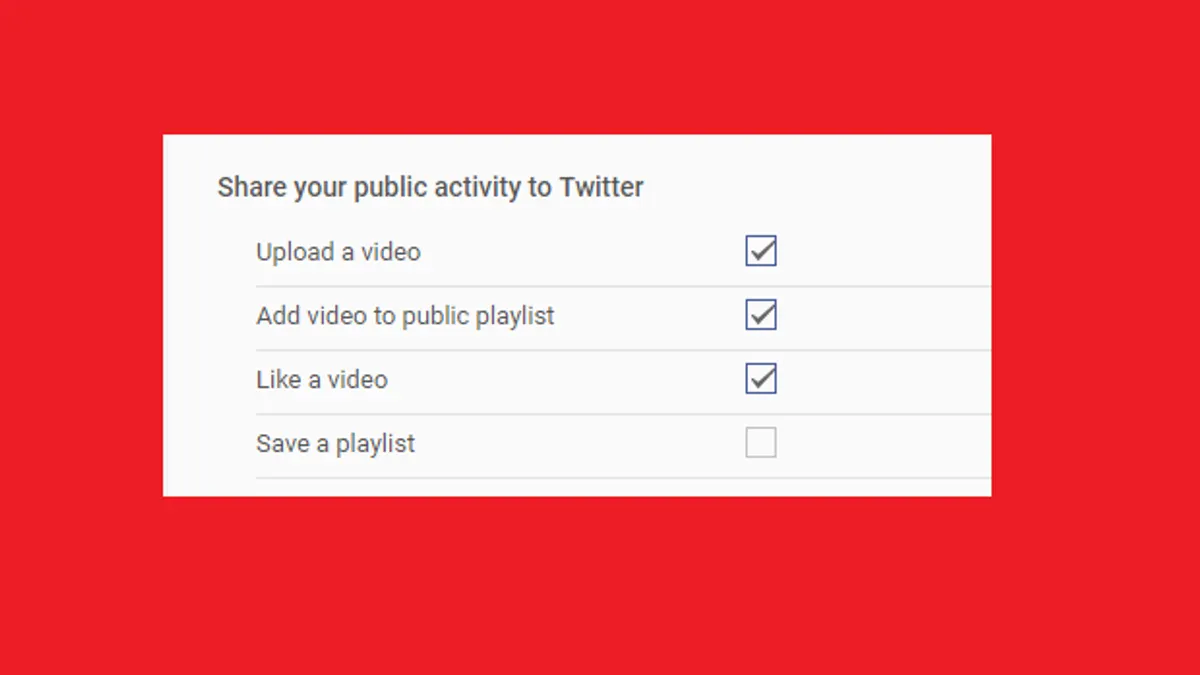Image resolution: width=1200 pixels, height=675 pixels.
Task: Click the red area right of the white panel
Action: click(x=1096, y=315)
